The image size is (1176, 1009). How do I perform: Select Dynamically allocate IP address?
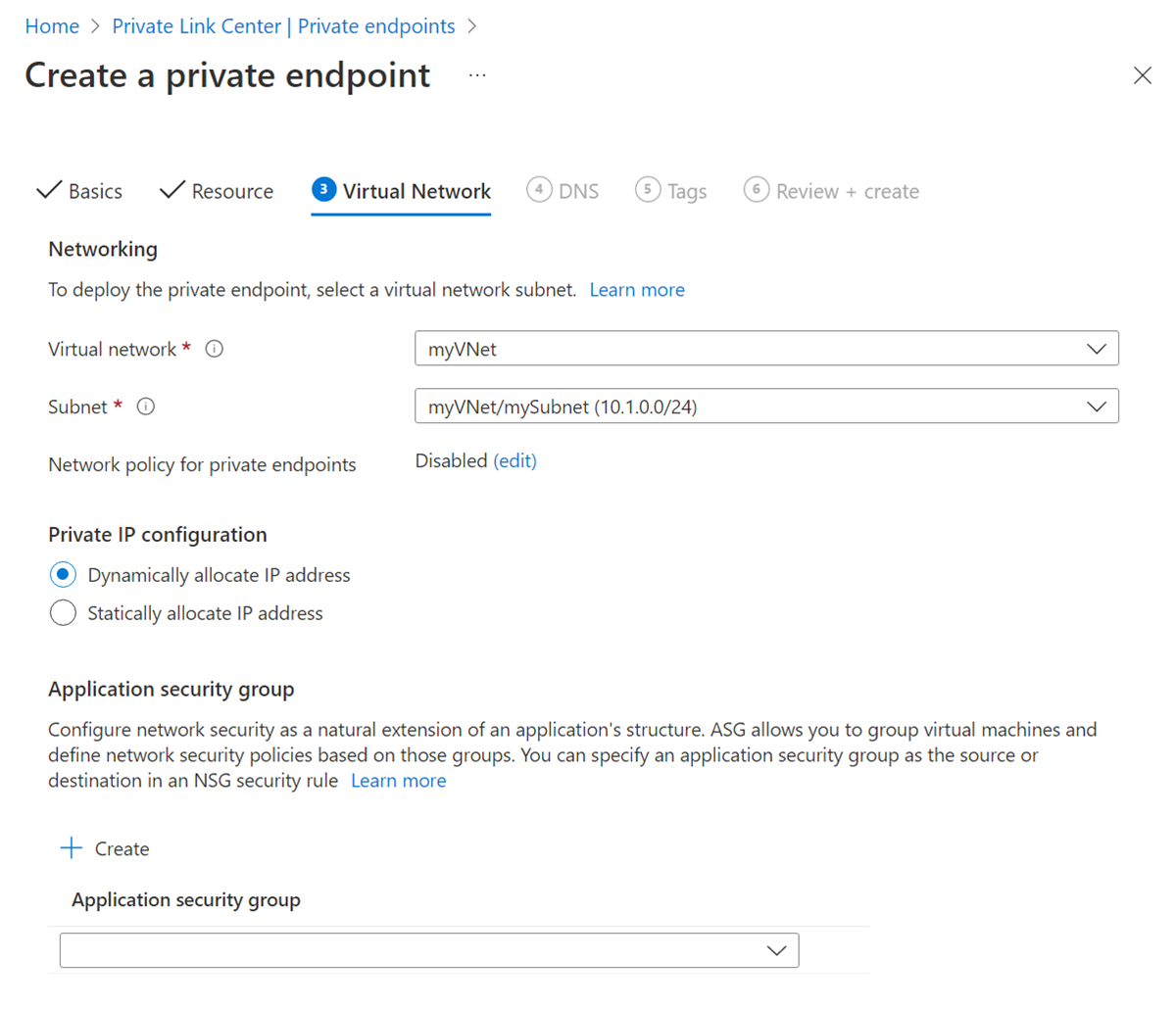pyautogui.click(x=63, y=575)
